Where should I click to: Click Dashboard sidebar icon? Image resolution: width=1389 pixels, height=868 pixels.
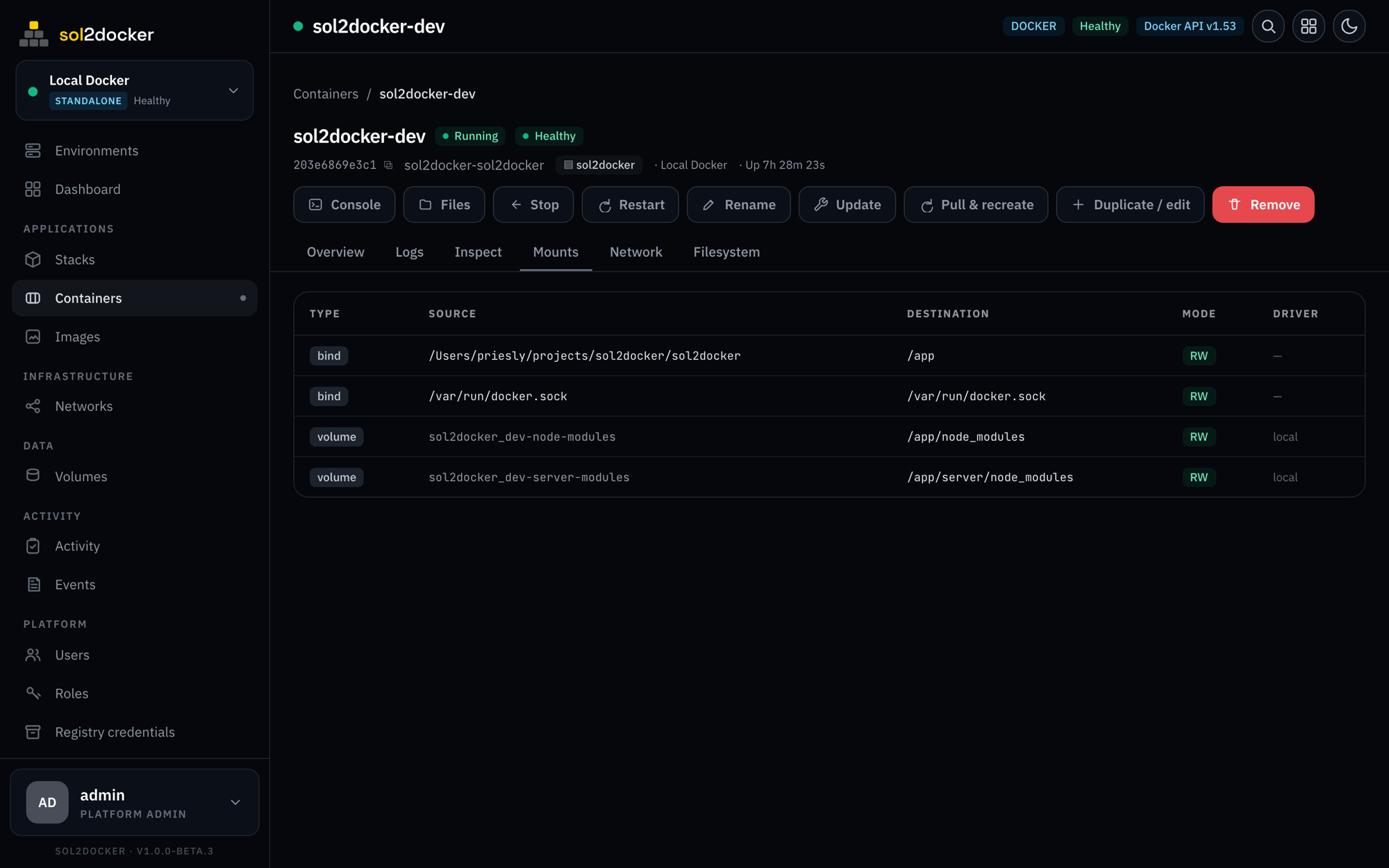coord(33,189)
